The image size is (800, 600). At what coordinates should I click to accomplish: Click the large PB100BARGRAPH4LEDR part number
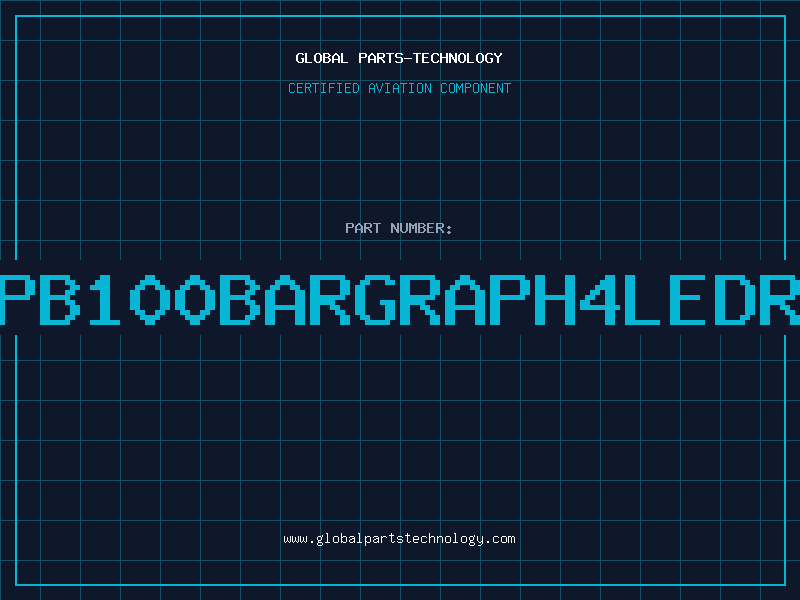click(400, 299)
